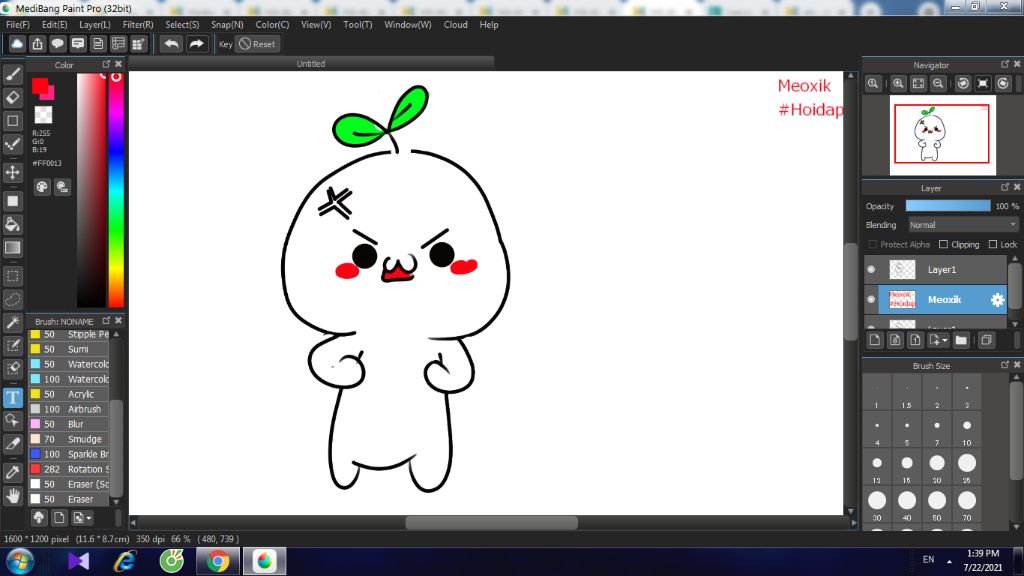Screen dimensions: 1024x576
Task: Click the share export icon in toolbar
Action: point(37,44)
